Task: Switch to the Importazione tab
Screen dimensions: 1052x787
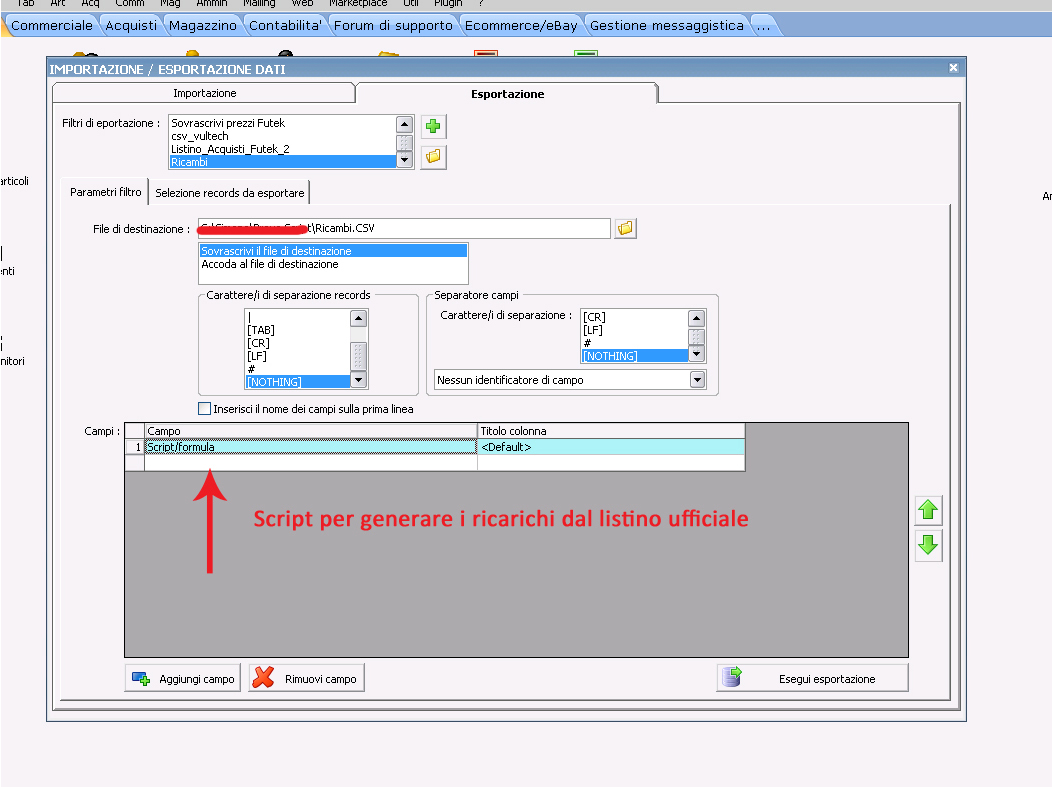Action: pos(204,93)
